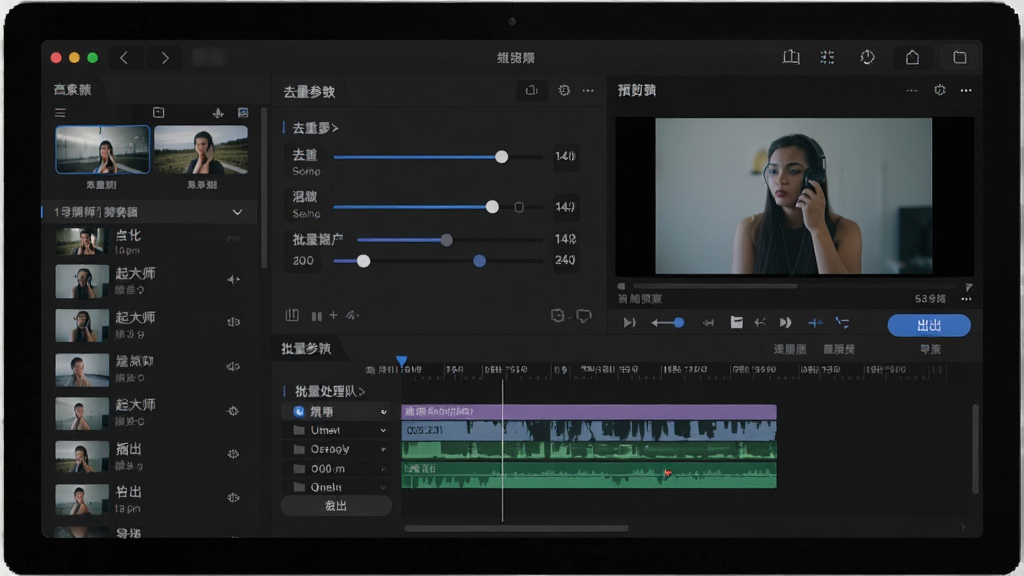This screenshot has width=1024, height=576.
Task: Expand the Umevt track dropdown arrow
Action: [x=383, y=430]
